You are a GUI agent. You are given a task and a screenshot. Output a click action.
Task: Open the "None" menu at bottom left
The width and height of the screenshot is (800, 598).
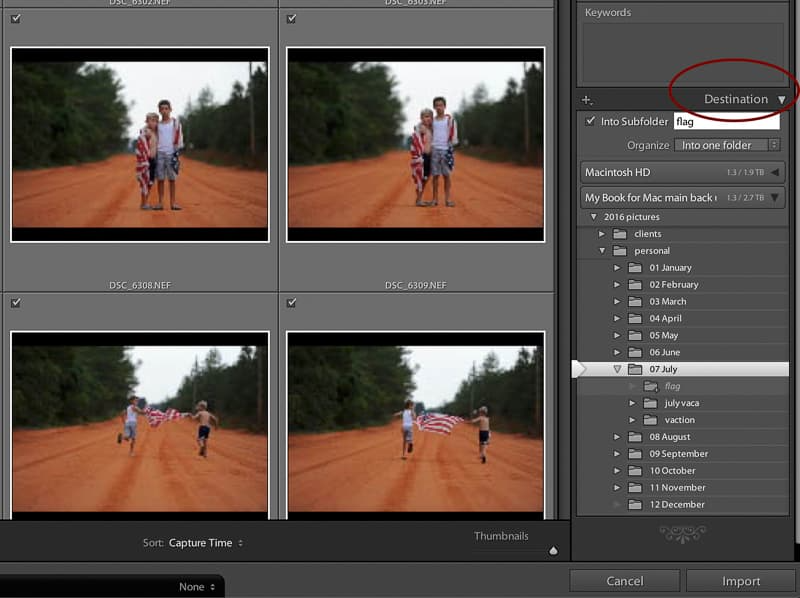(194, 587)
